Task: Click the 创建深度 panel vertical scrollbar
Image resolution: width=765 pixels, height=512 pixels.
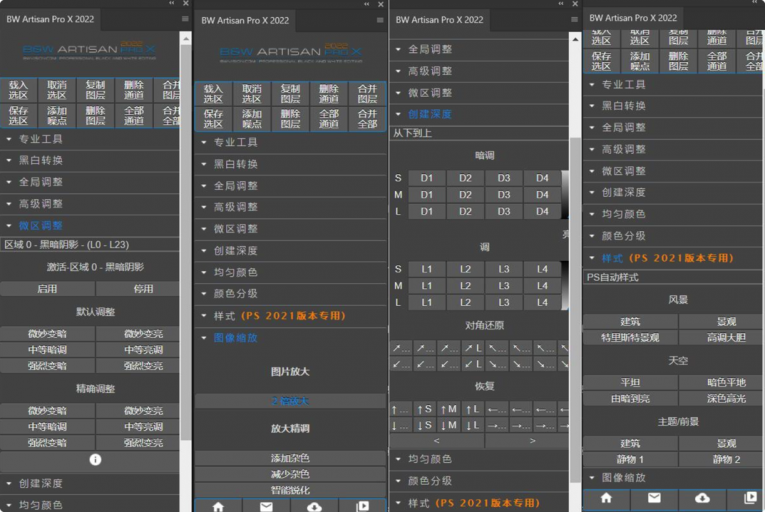Action: (x=575, y=310)
